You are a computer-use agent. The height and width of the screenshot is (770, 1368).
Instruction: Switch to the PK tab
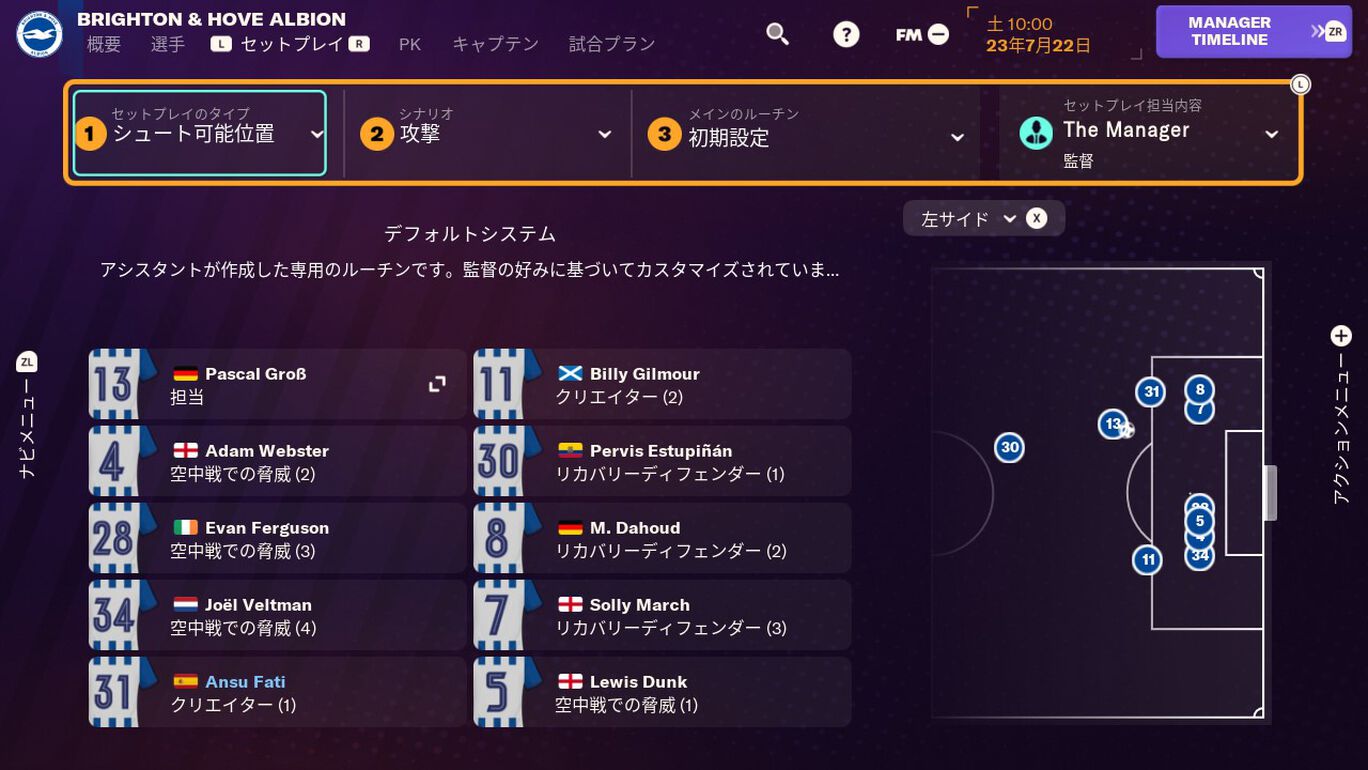(410, 44)
